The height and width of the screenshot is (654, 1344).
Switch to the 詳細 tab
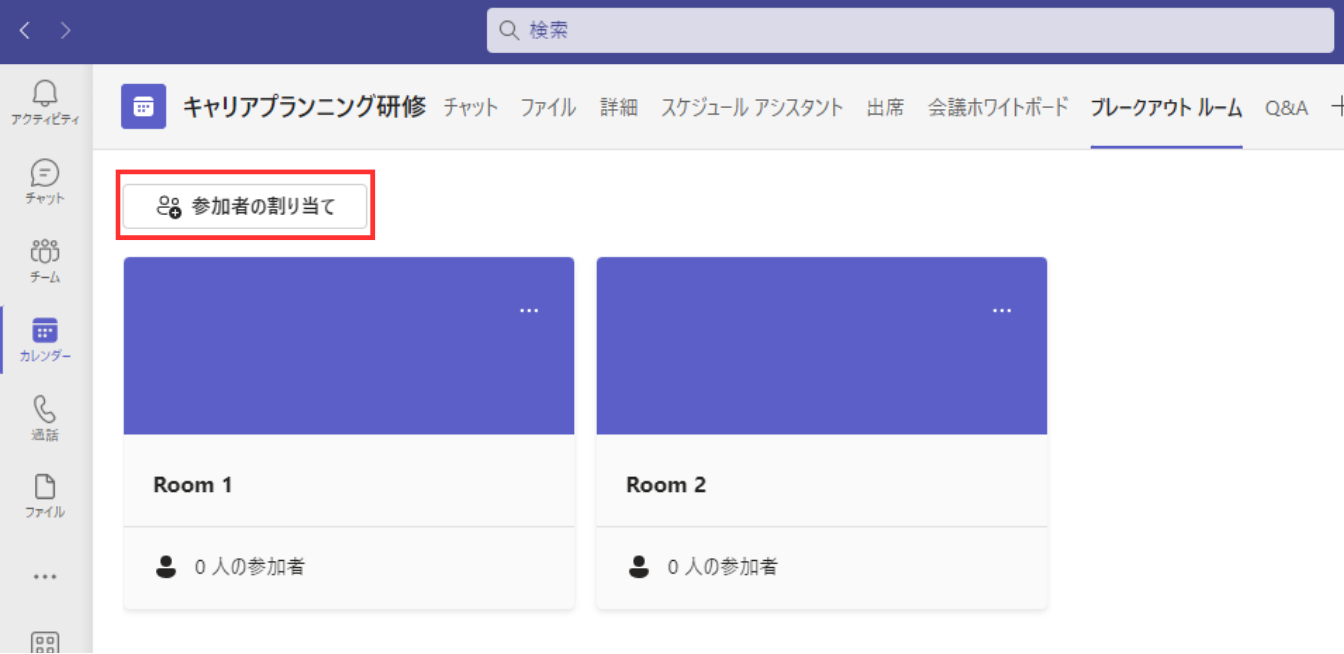[619, 108]
